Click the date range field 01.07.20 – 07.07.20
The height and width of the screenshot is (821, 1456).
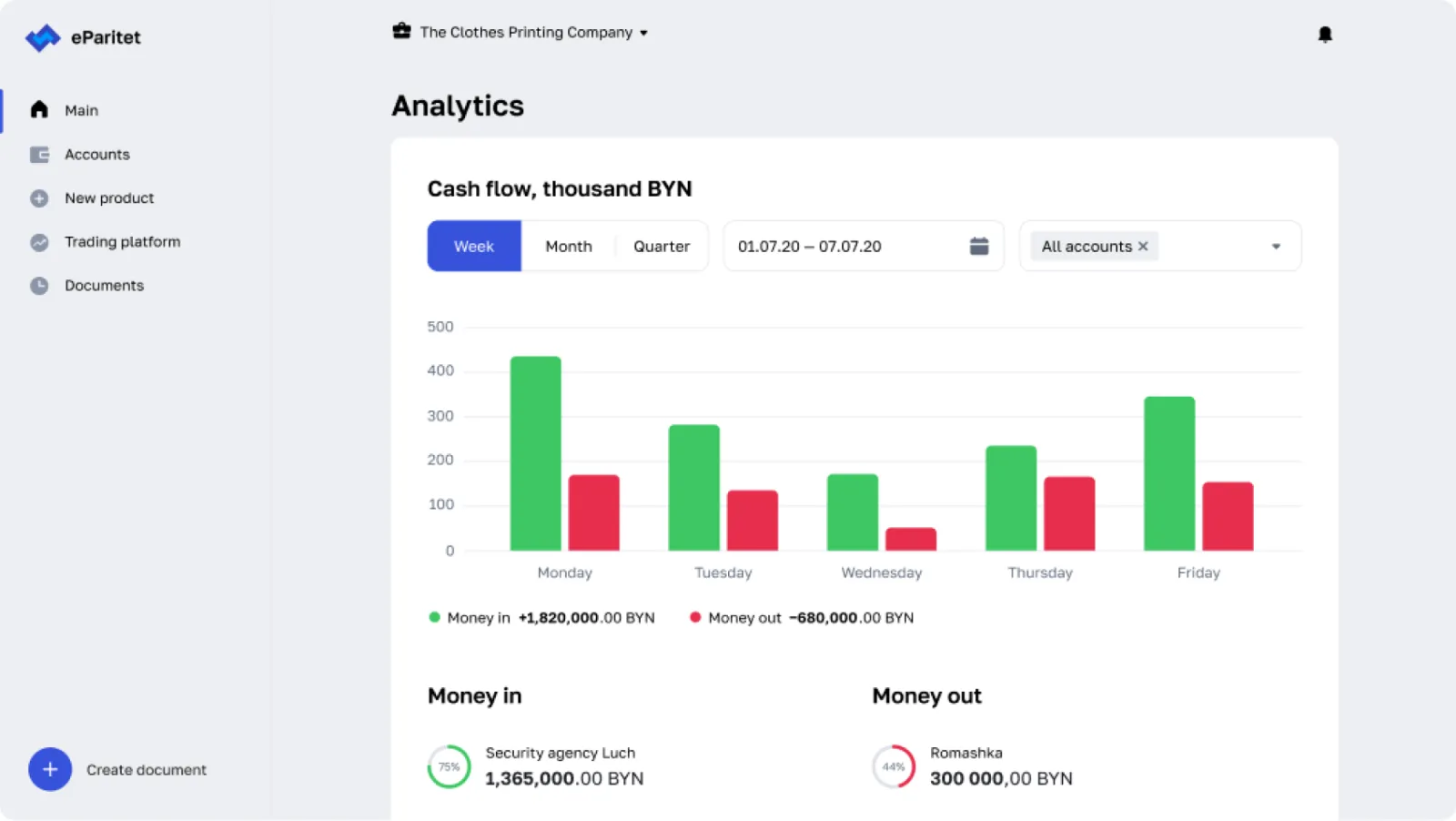864,246
